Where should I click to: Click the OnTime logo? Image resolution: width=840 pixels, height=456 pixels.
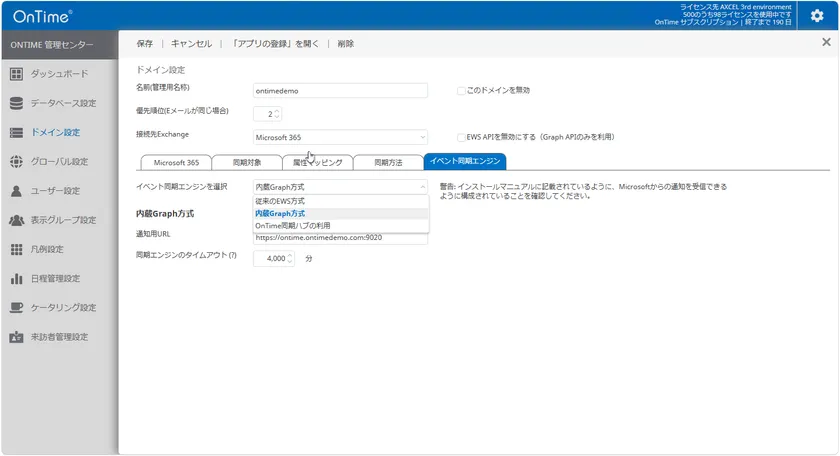pyautogui.click(x=42, y=16)
